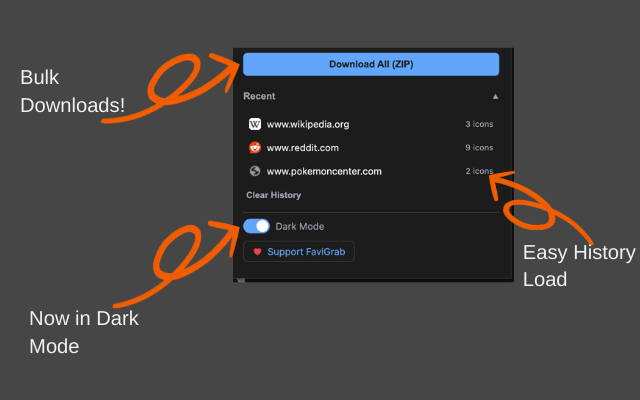
Task: Open www.reddit.com history entry
Action: pos(371,147)
